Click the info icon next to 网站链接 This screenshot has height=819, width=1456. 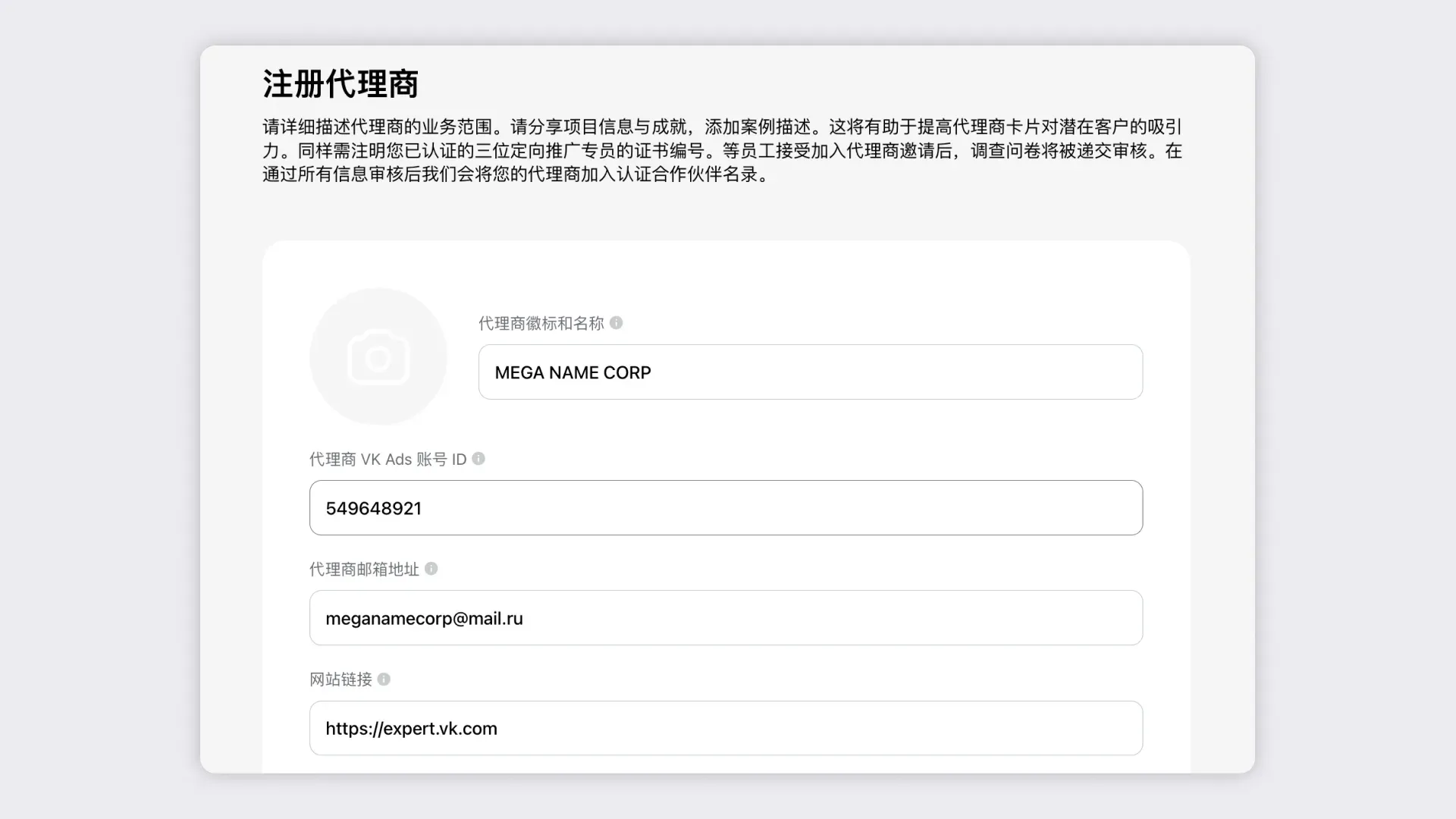(384, 679)
